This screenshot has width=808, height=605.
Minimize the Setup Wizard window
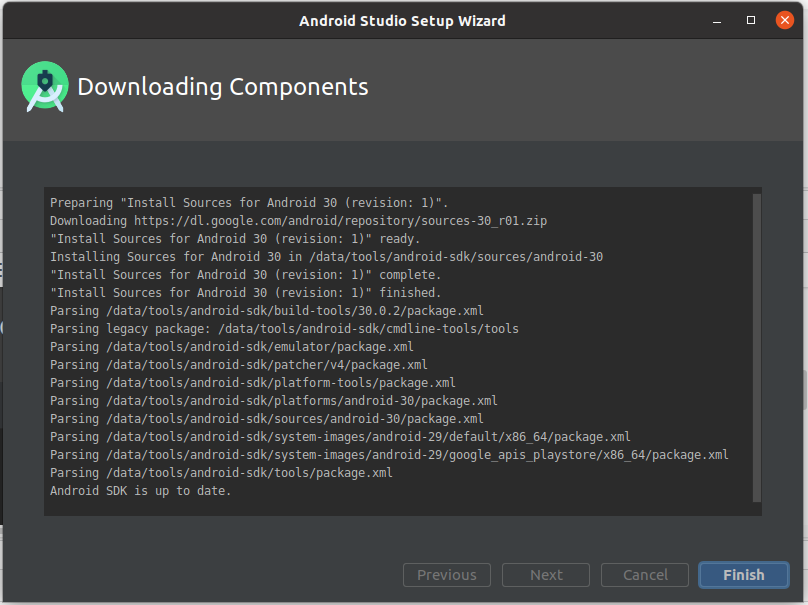point(717,21)
